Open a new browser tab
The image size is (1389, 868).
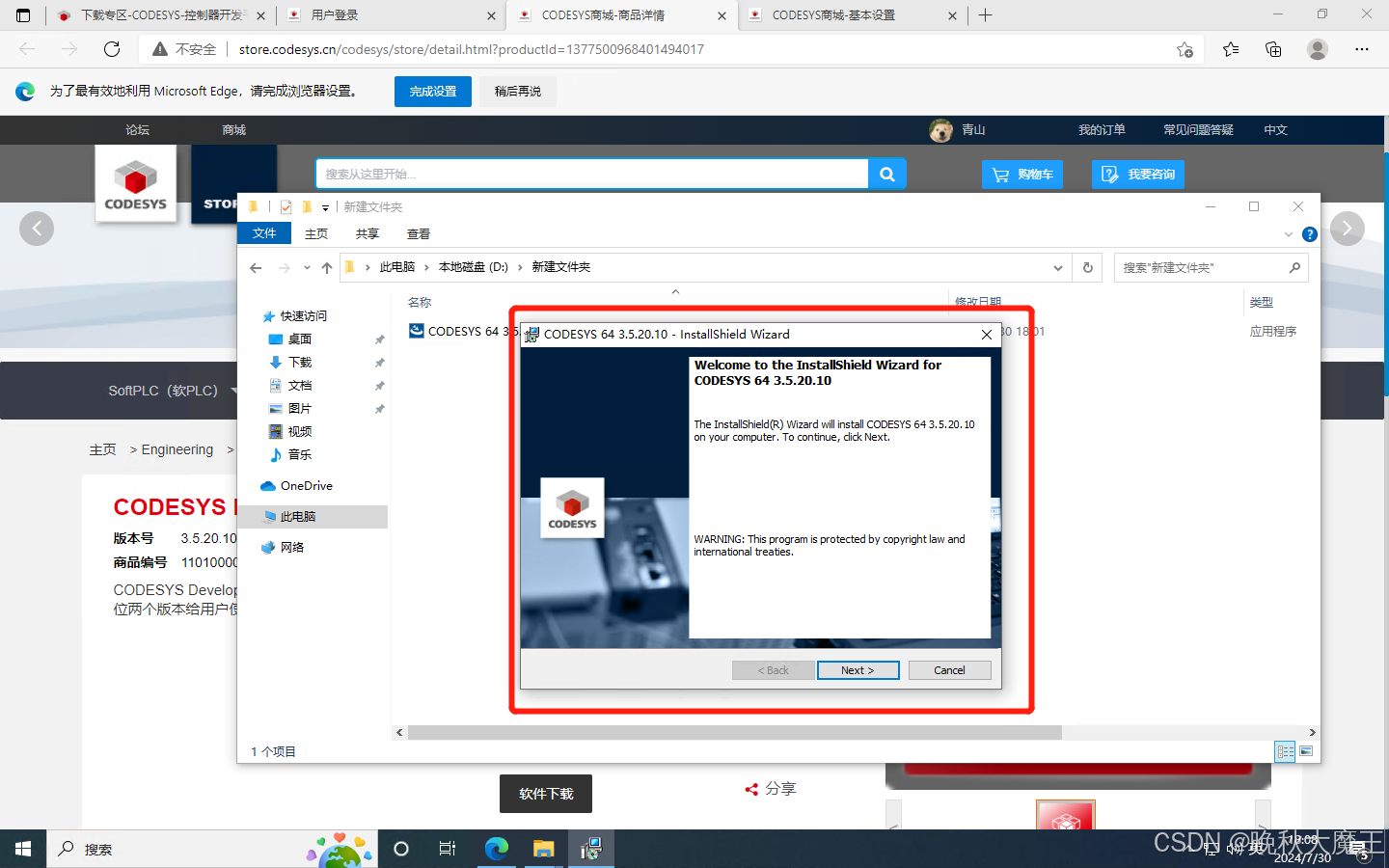985,15
